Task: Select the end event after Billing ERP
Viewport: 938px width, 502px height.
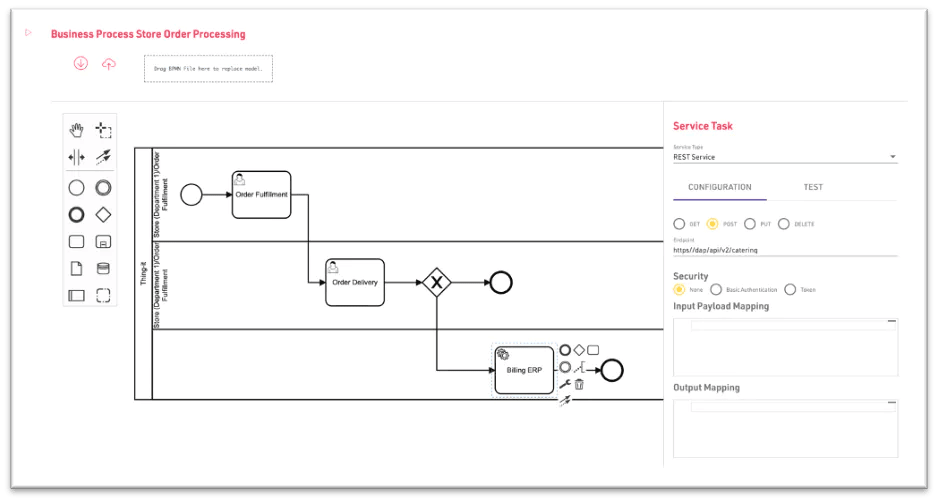Action: point(612,370)
